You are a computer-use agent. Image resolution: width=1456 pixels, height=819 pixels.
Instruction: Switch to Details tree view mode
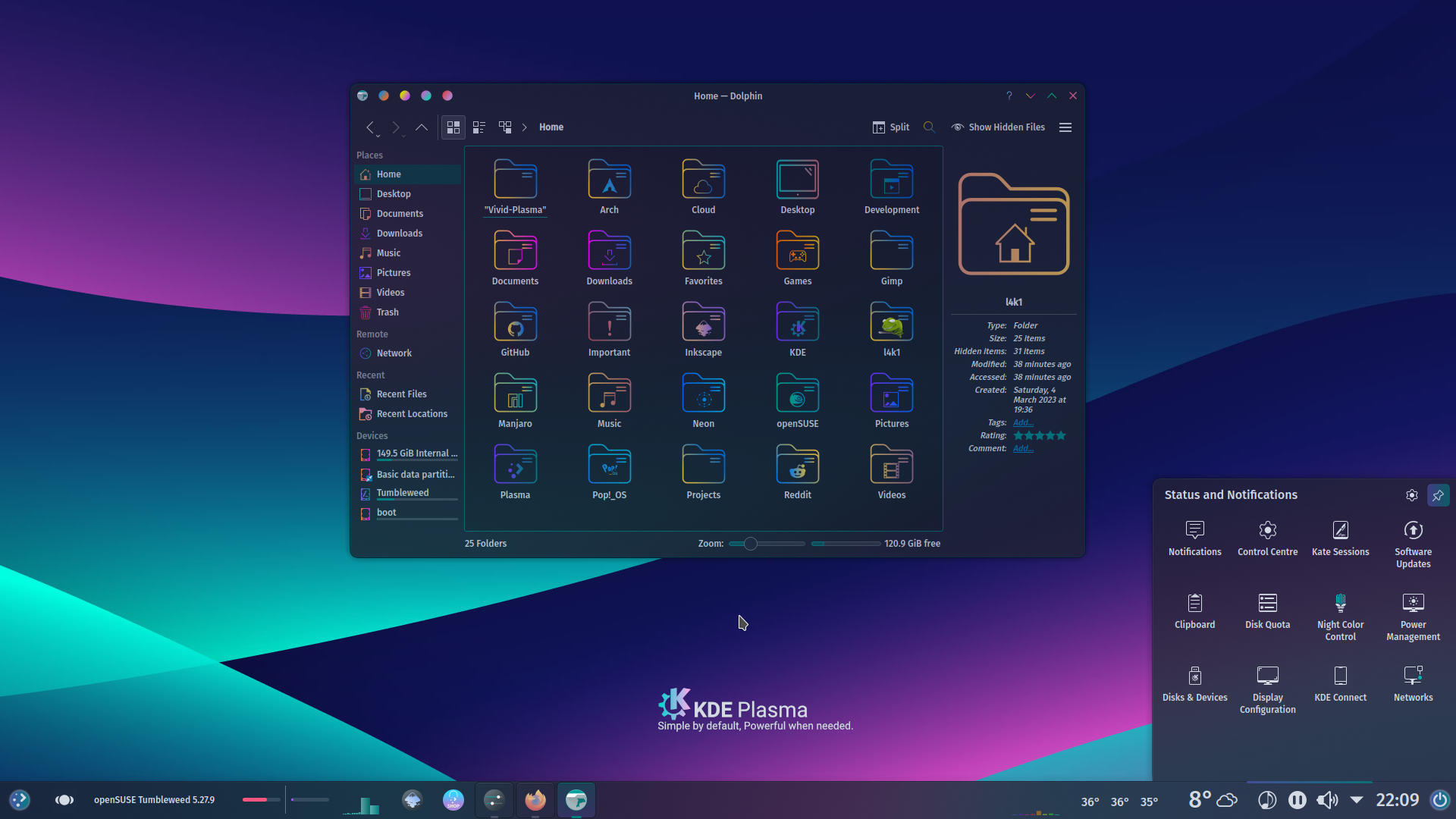505,127
